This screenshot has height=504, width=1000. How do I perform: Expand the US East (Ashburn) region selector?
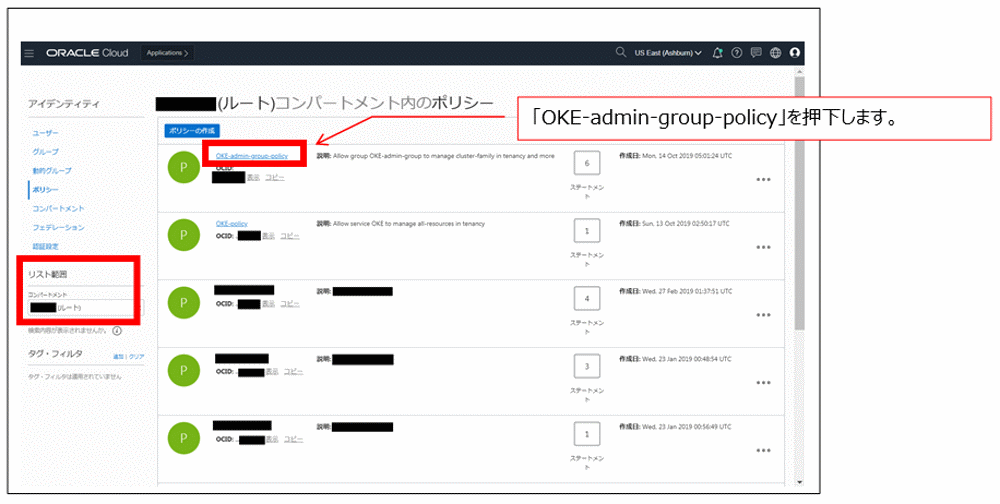pos(668,53)
